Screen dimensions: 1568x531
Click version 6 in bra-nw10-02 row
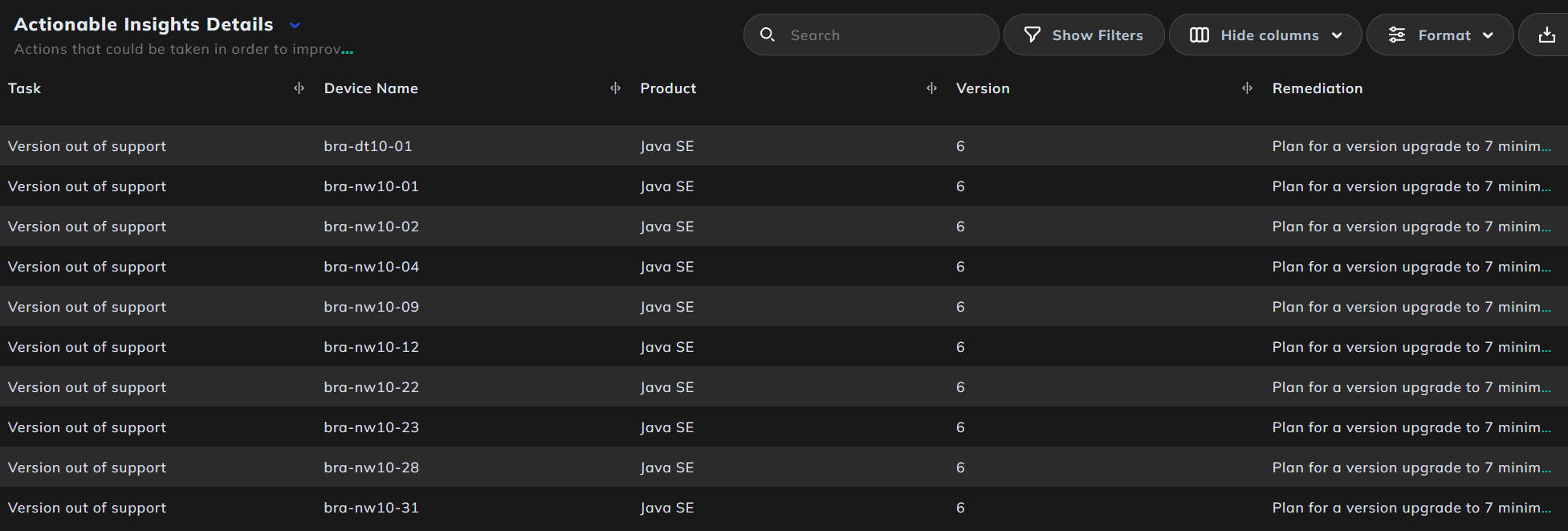pos(960,227)
